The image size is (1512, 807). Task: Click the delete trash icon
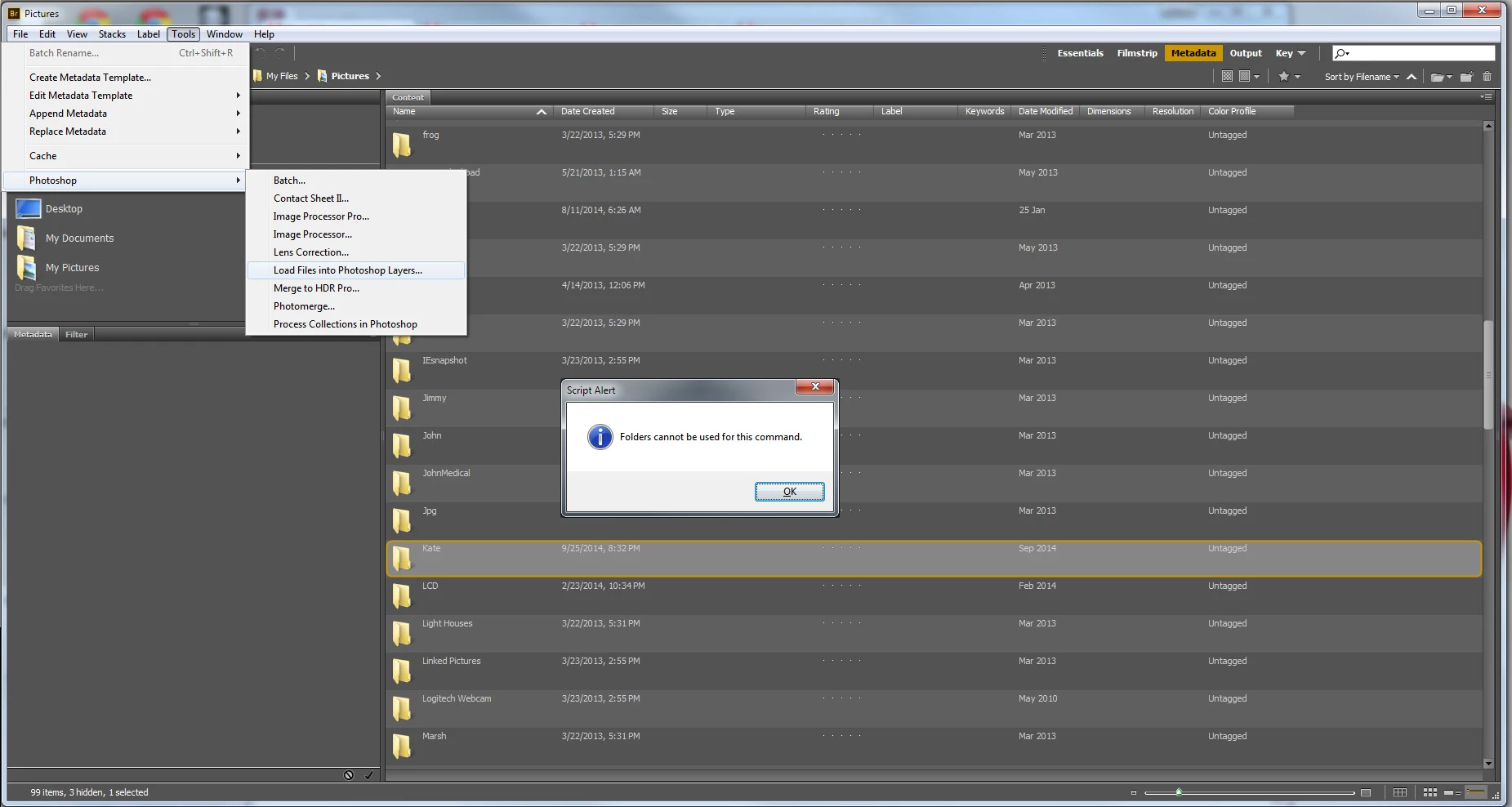(x=1487, y=77)
